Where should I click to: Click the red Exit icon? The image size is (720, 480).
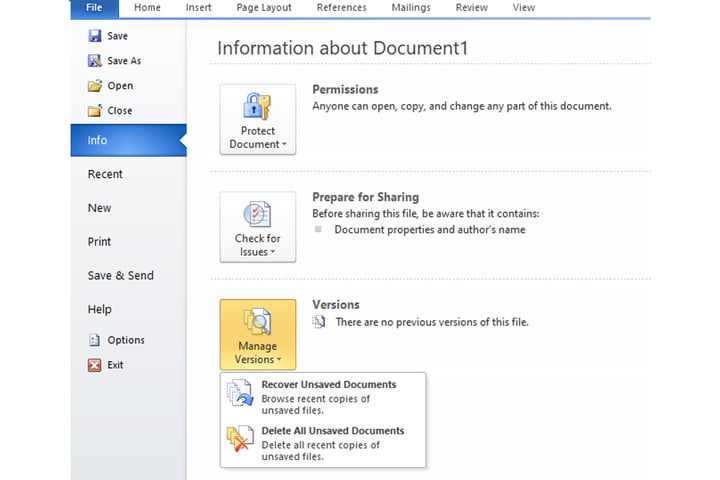(x=95, y=365)
